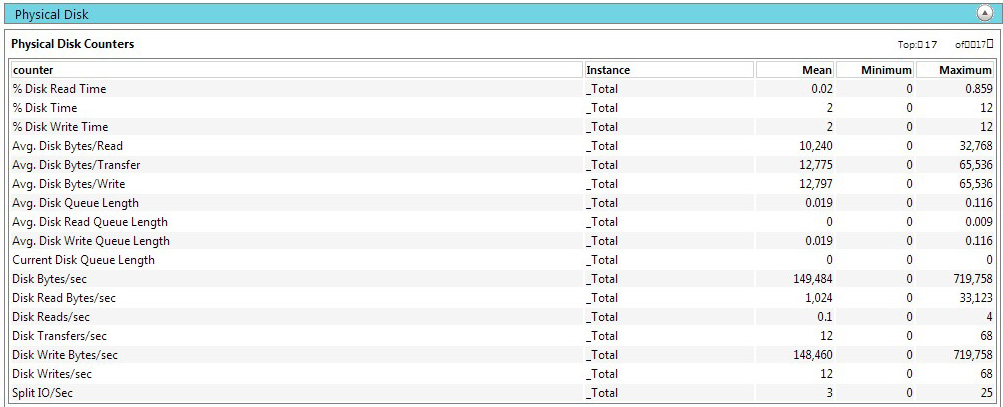Sort by the Mean column header
This screenshot has width=1003, height=407.
tap(795, 70)
